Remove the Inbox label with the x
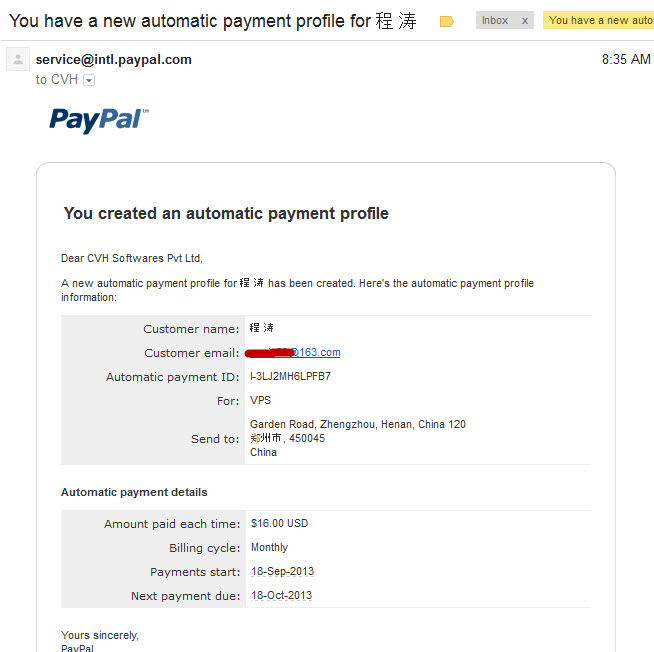 click(525, 20)
